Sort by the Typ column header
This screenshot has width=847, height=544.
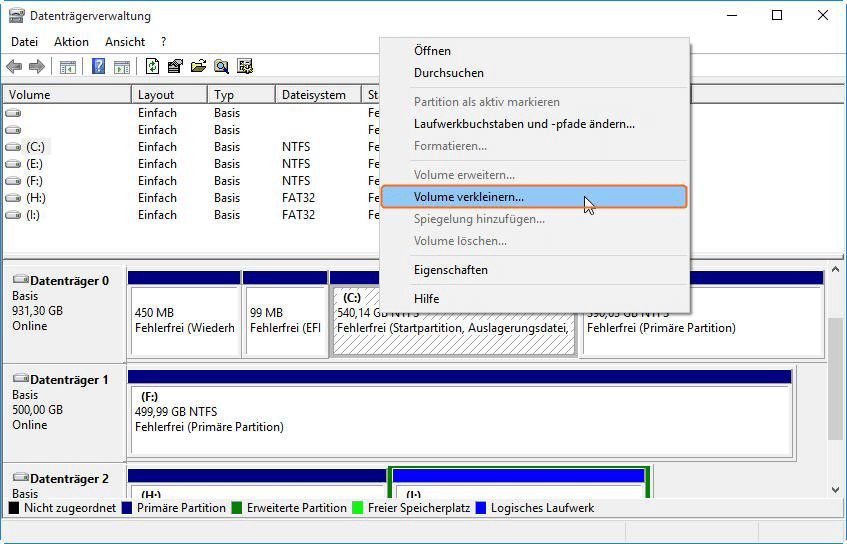pos(241,95)
